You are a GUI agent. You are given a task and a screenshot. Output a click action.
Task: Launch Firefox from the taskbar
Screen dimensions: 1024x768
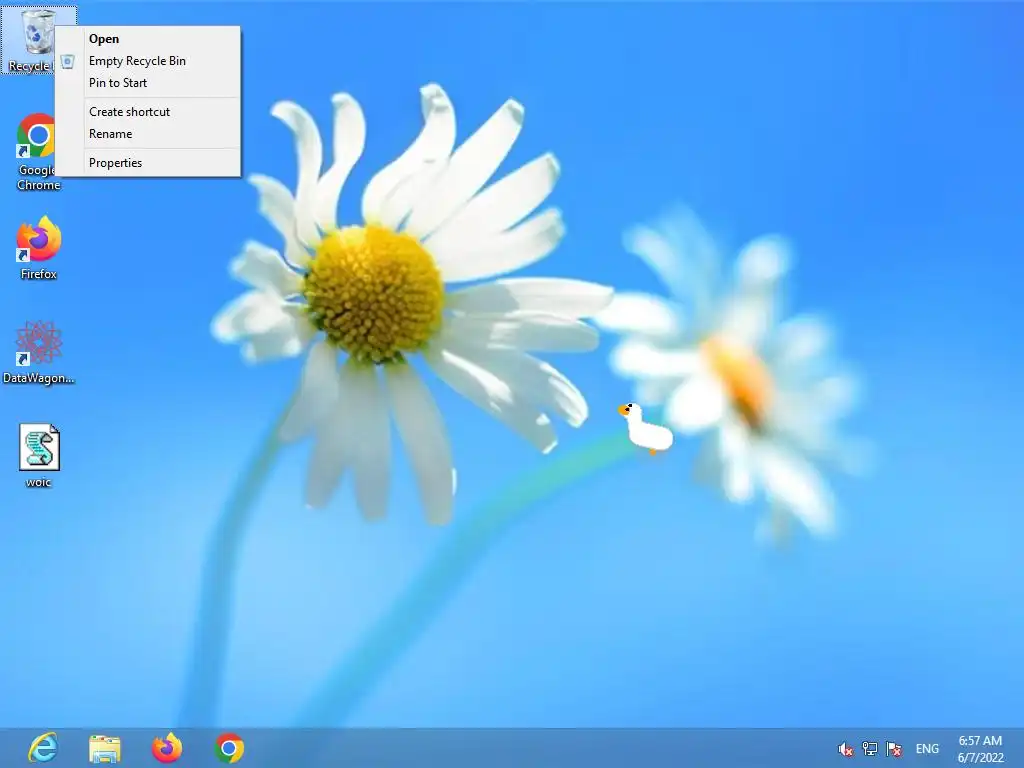pos(167,748)
